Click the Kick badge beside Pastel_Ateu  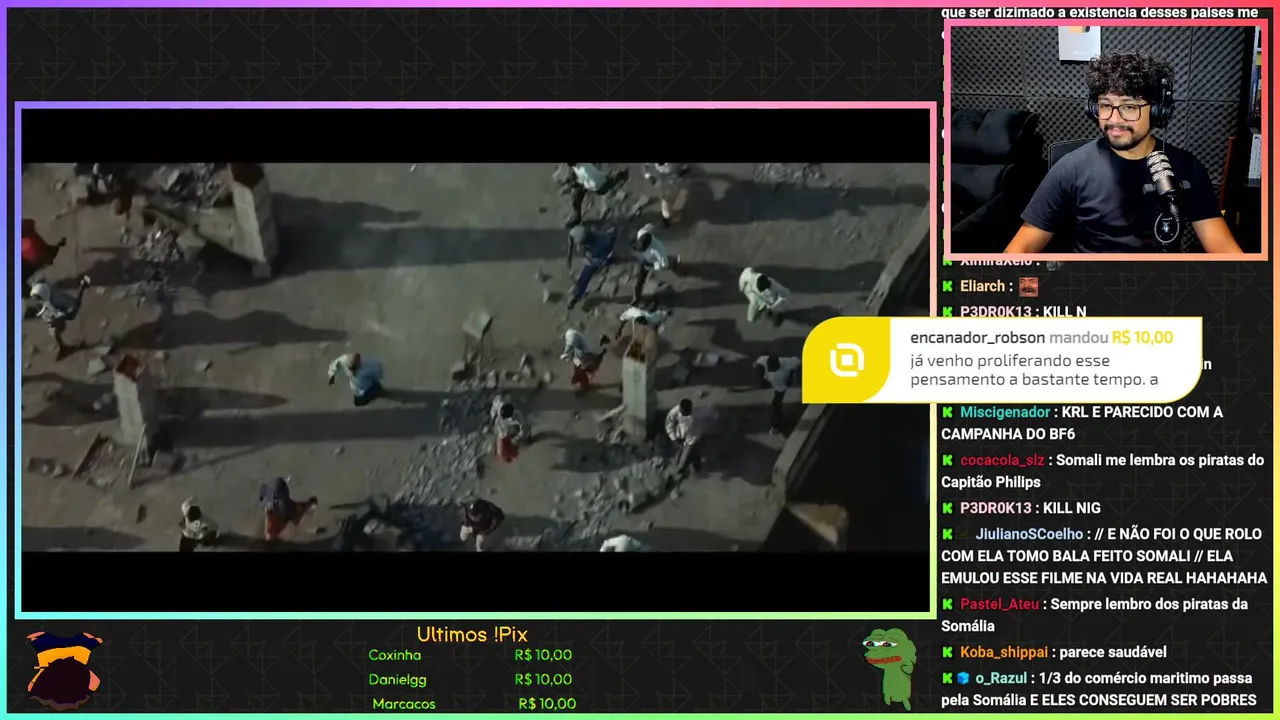pyautogui.click(x=947, y=604)
